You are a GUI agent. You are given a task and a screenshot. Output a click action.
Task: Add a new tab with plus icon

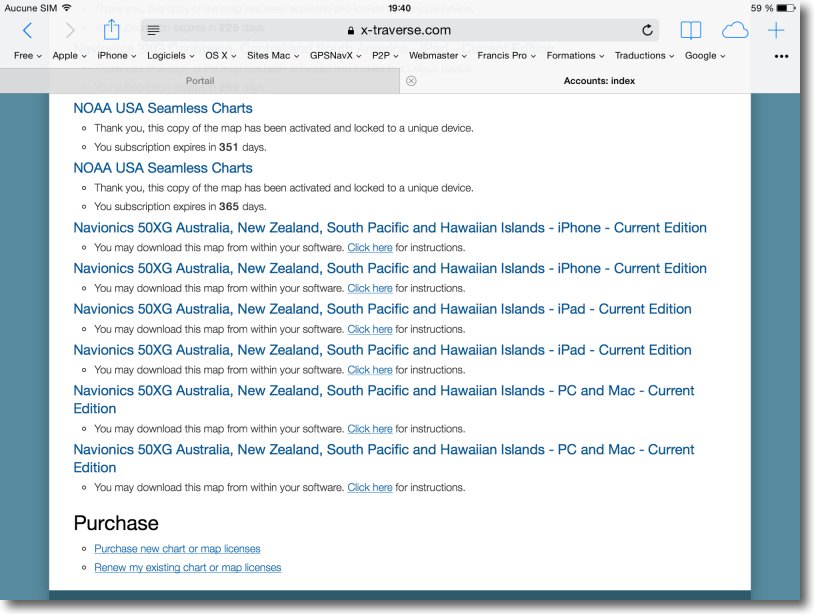[x=776, y=30]
